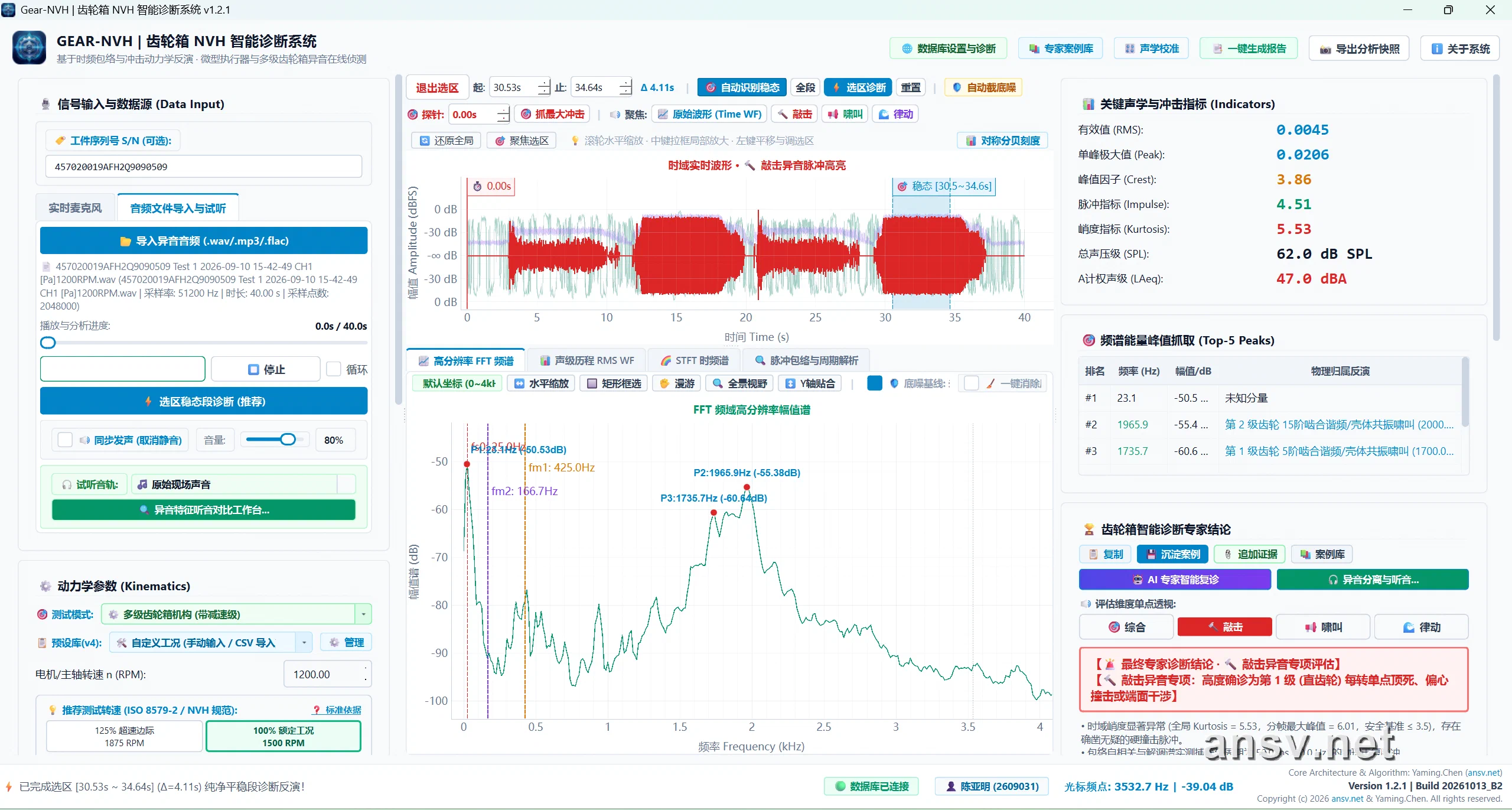
Task: Select the 综合 overall evaluation view
Action: point(1126,627)
